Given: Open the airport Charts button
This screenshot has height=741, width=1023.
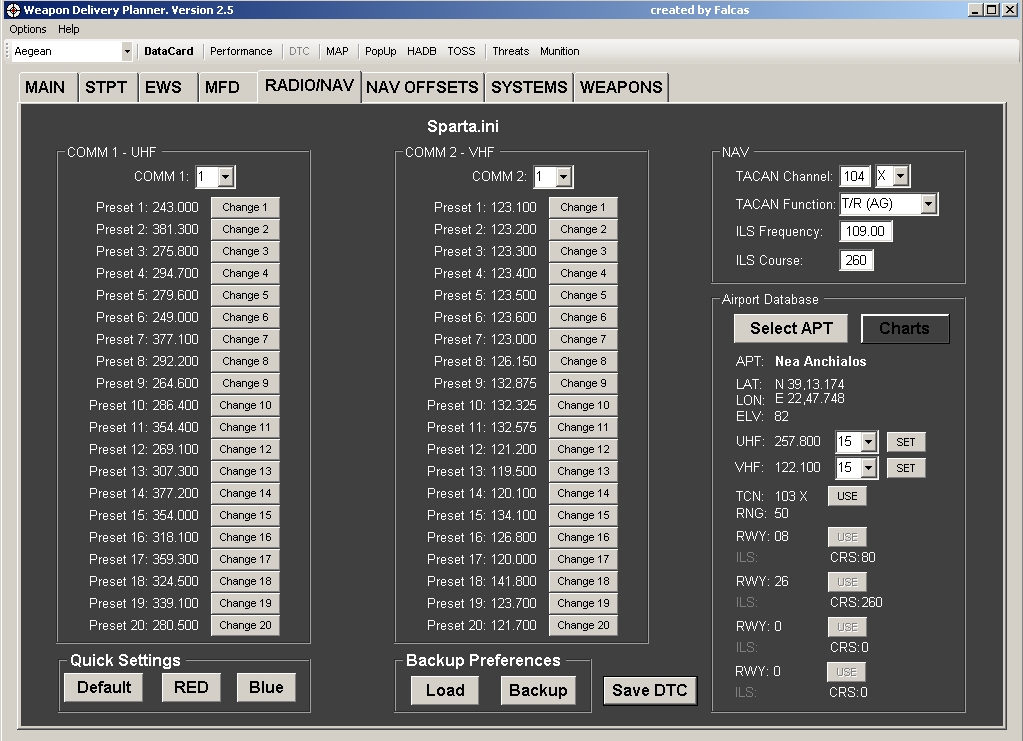Looking at the screenshot, I should [904, 328].
